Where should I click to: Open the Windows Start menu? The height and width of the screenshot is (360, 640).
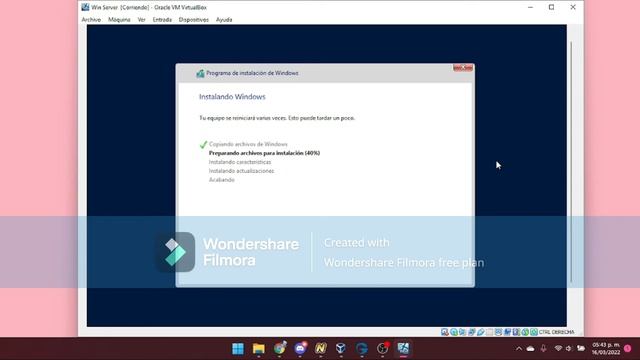pyautogui.click(x=238, y=349)
